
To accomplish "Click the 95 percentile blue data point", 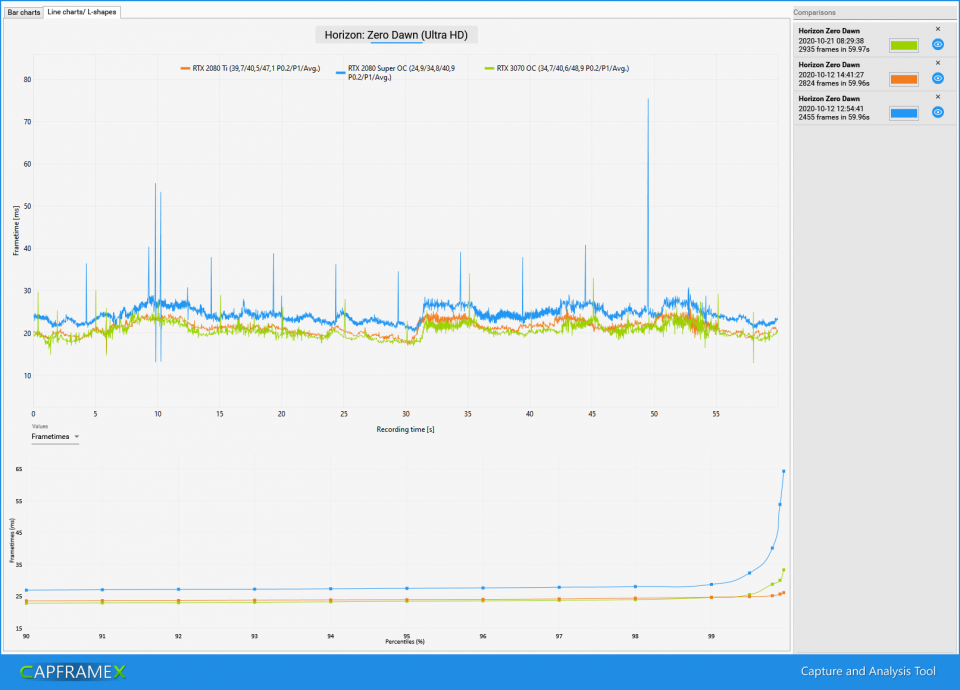I will (x=407, y=588).
